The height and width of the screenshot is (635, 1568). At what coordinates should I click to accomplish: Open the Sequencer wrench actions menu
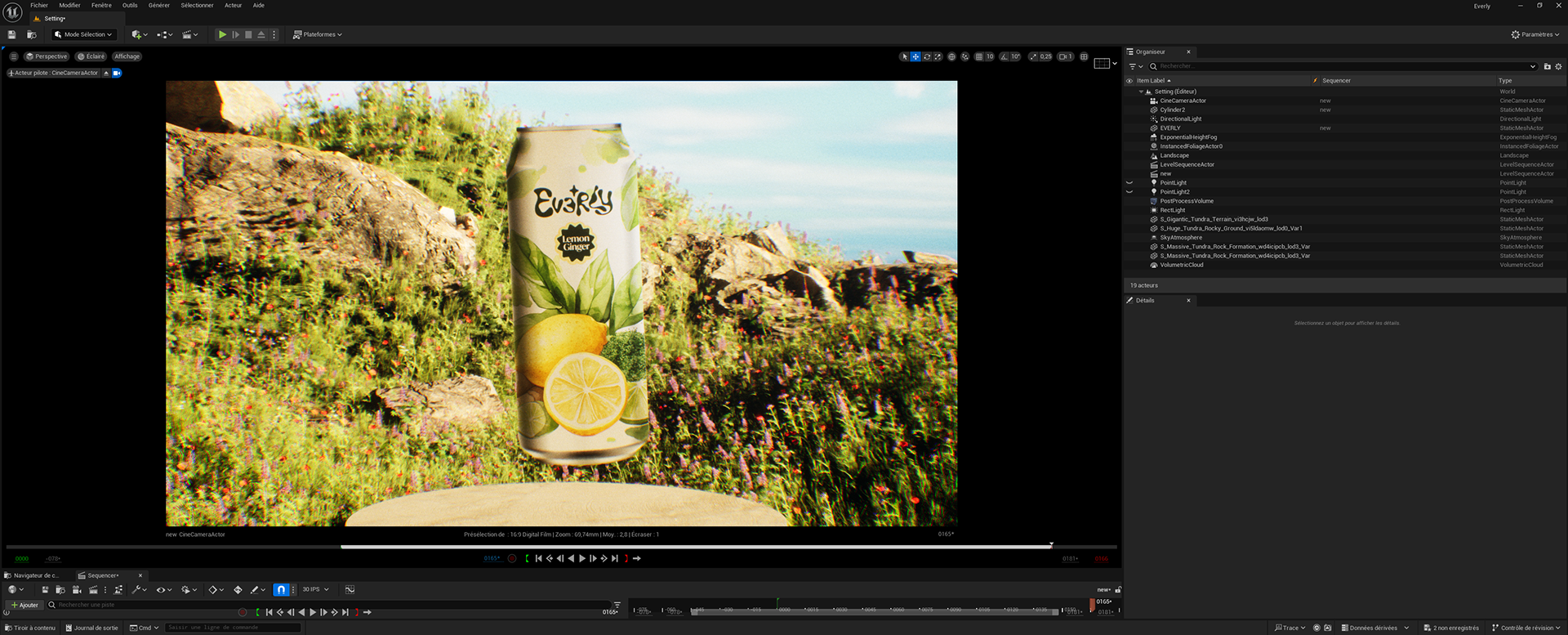click(139, 589)
